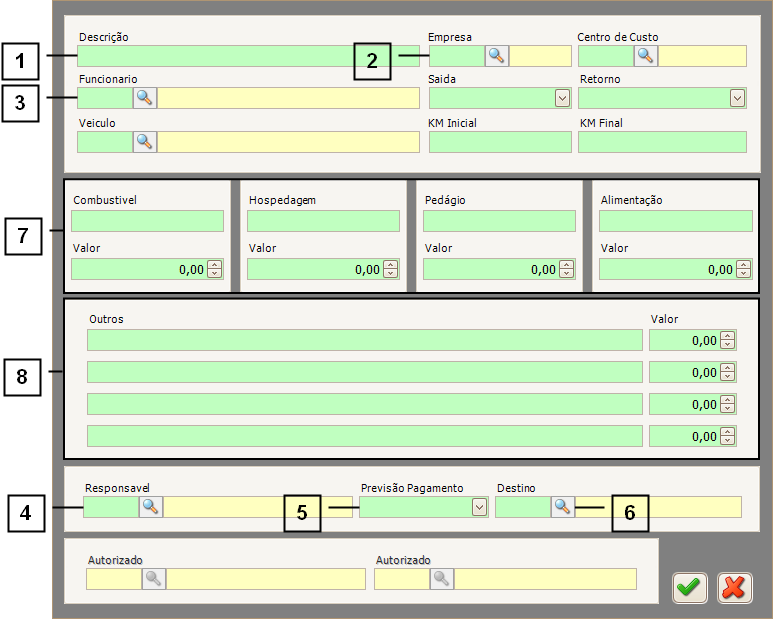Adjust the Hospedagem Valor spinner

pyautogui.click(x=391, y=269)
